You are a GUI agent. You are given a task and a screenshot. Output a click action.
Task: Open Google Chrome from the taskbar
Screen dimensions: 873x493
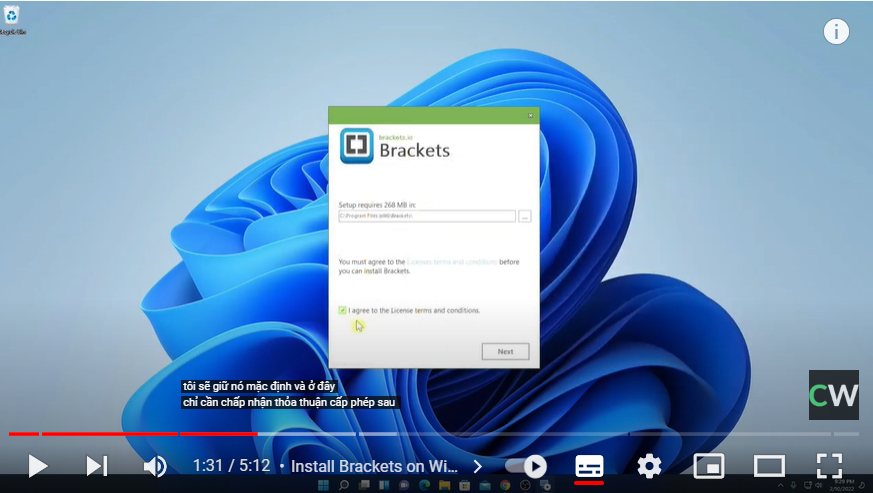[505, 485]
